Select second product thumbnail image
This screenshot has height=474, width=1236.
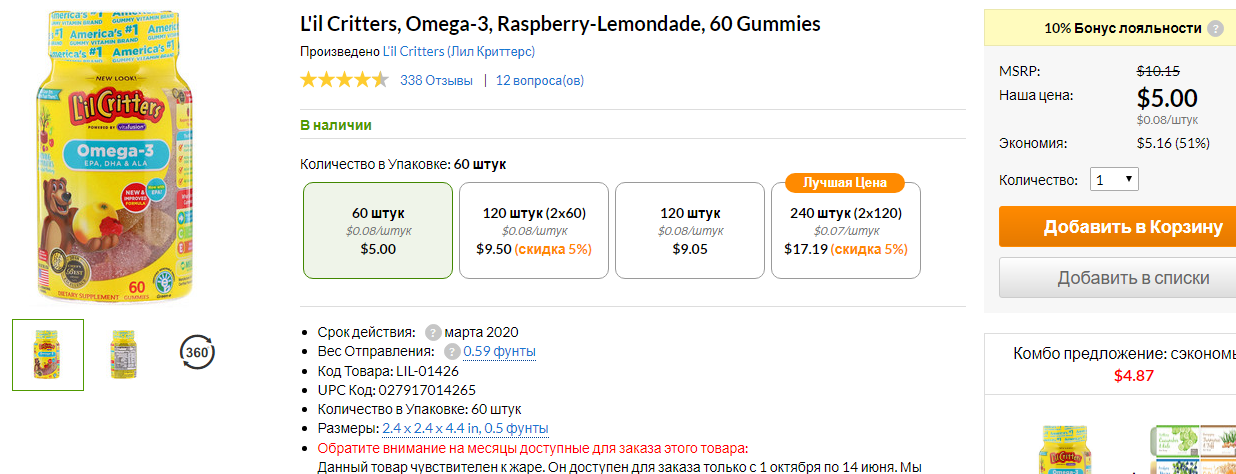point(123,353)
